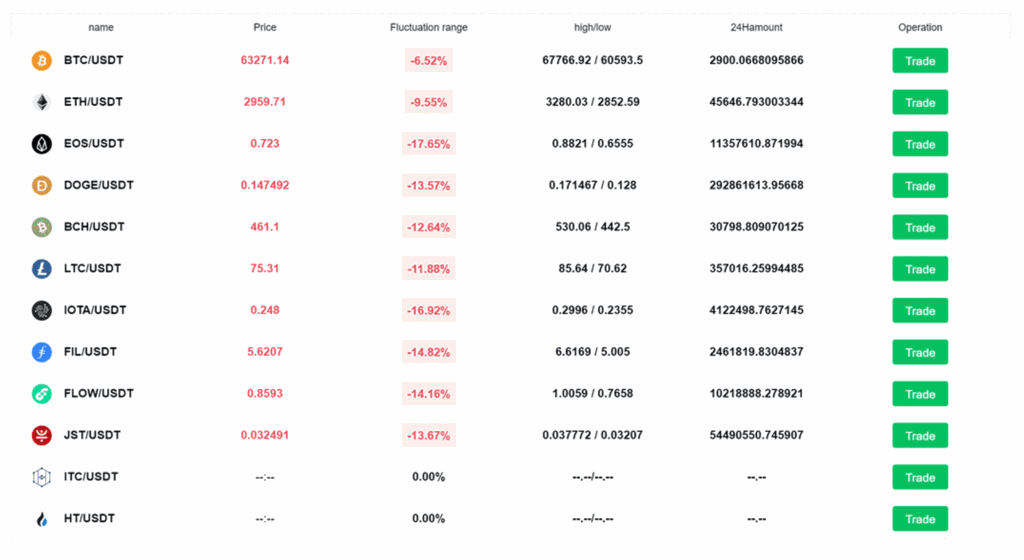Click the 24Hamount column header
This screenshot has height=560, width=1024.
756,28
